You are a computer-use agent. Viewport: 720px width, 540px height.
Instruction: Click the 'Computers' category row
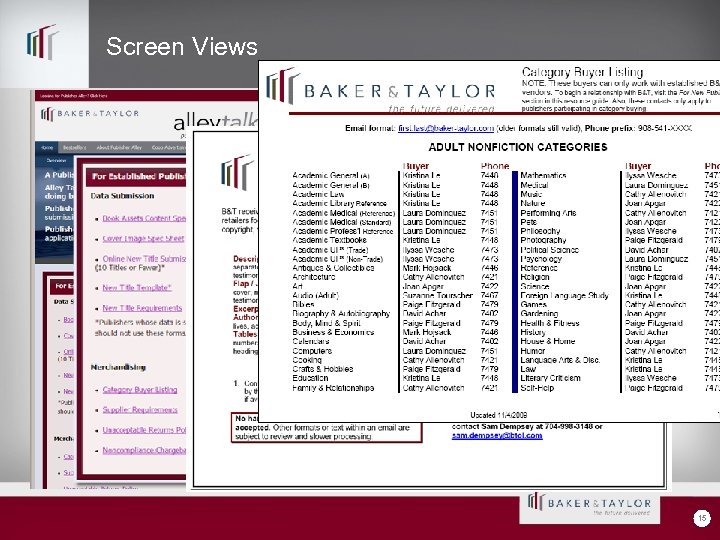pos(312,351)
